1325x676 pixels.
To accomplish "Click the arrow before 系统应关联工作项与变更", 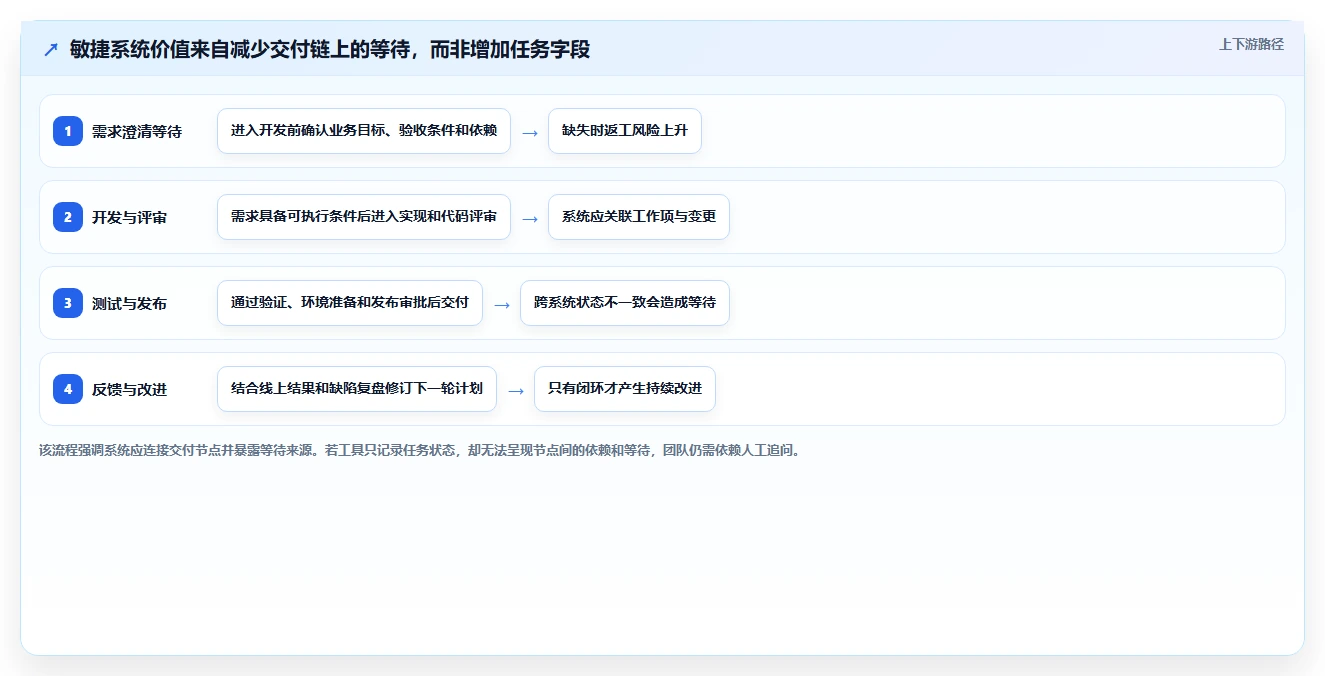I will click(x=530, y=218).
